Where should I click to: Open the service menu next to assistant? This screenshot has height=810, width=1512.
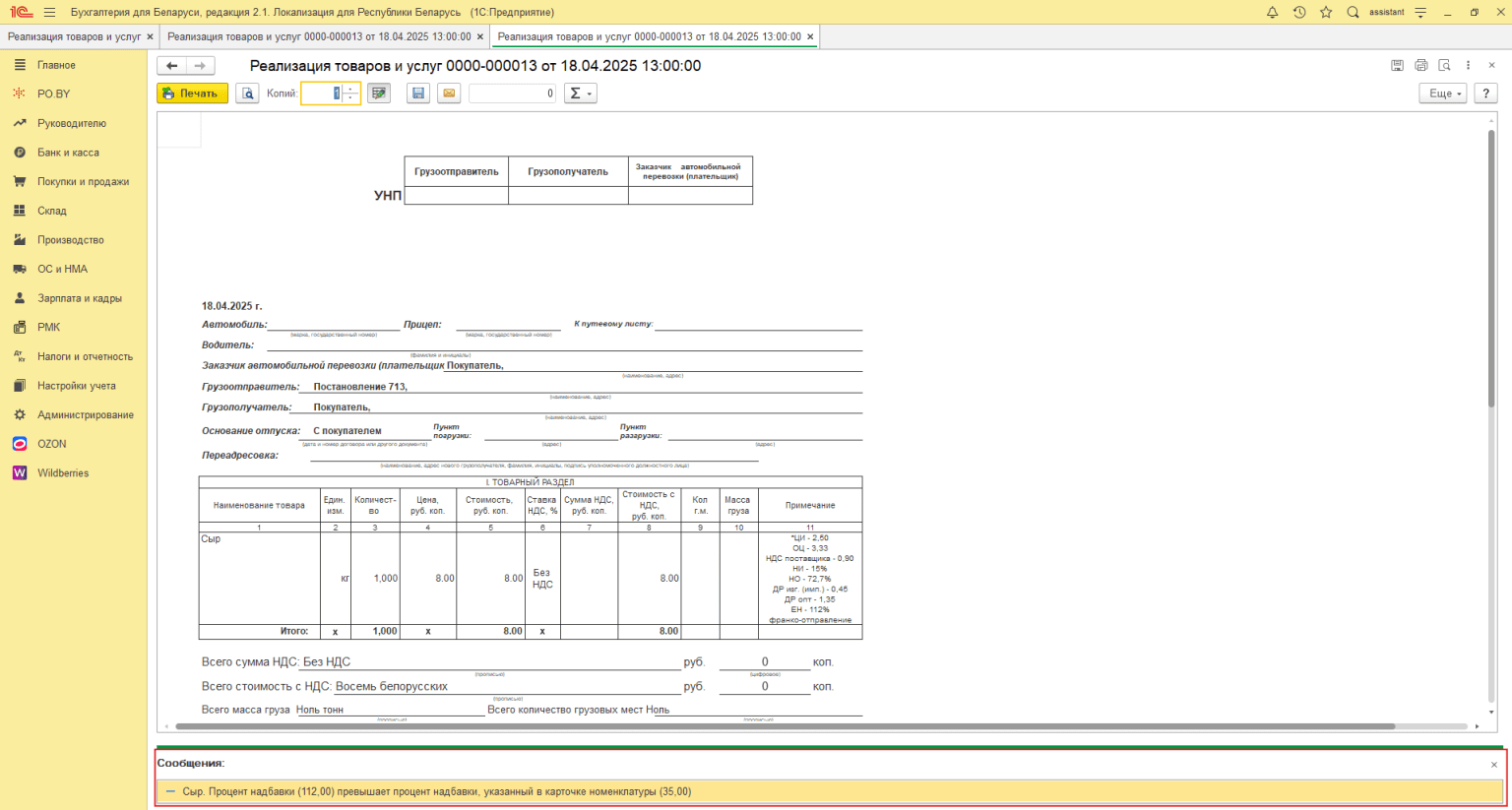(1420, 13)
